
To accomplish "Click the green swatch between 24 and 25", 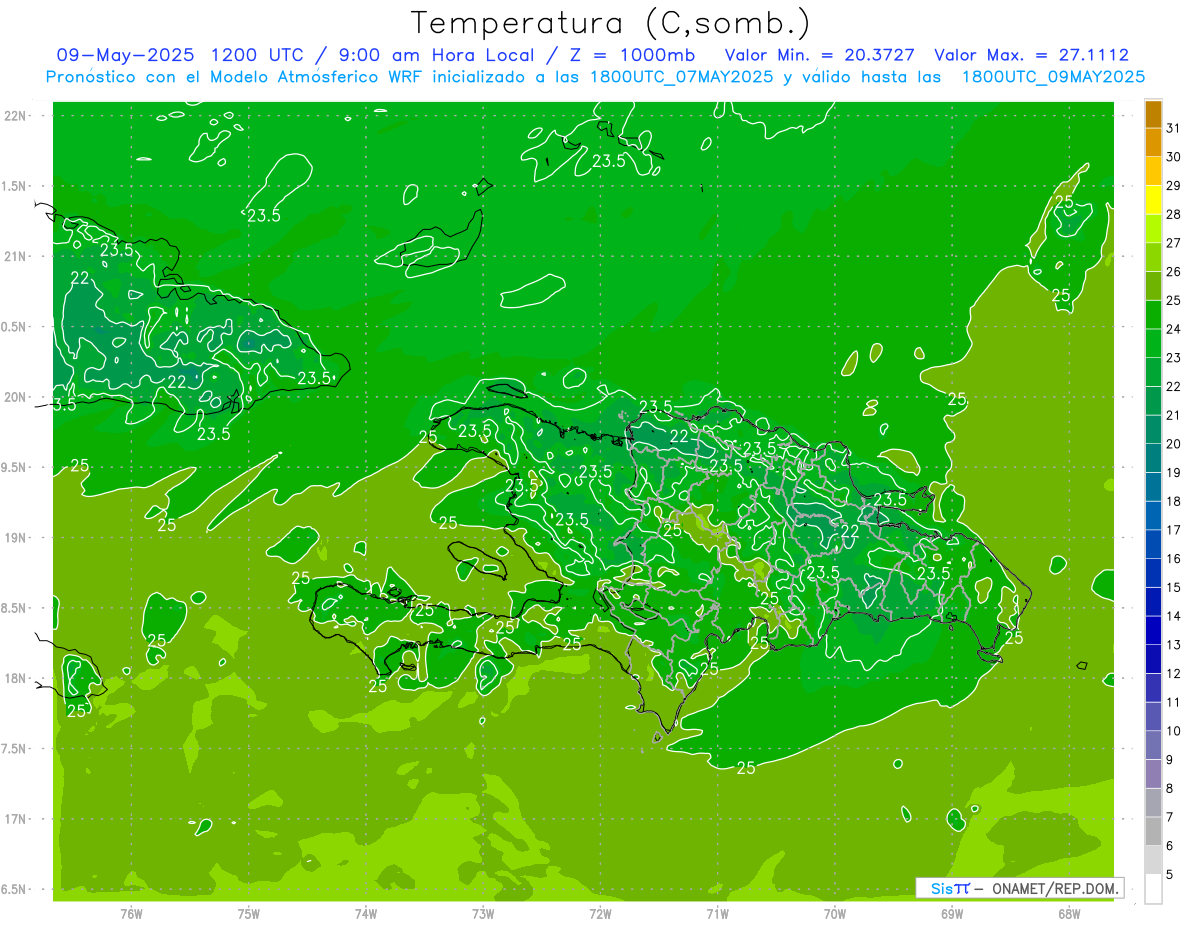I will pos(1153,314).
